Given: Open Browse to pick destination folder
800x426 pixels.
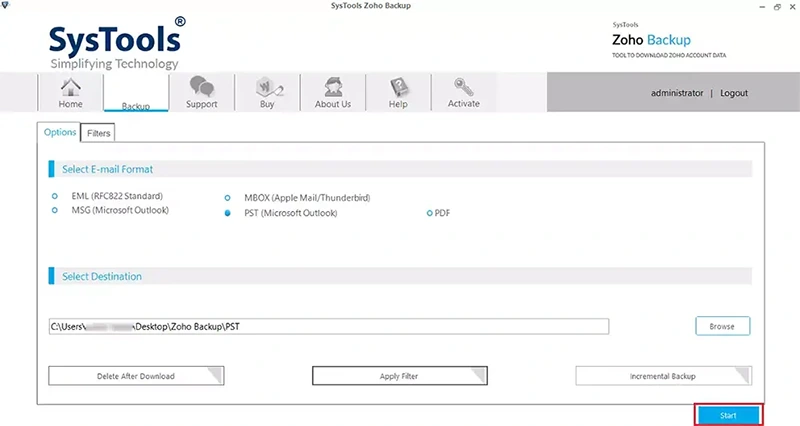Looking at the screenshot, I should 722,326.
